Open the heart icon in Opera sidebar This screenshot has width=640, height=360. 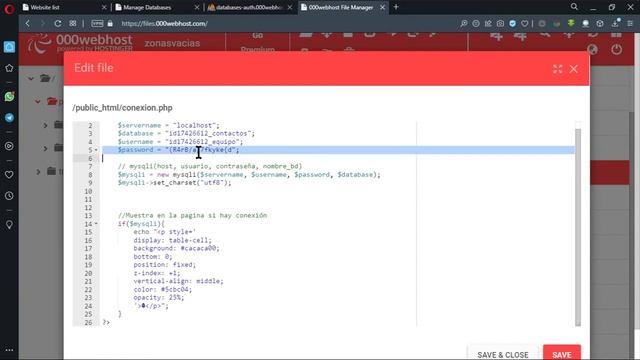[9, 175]
